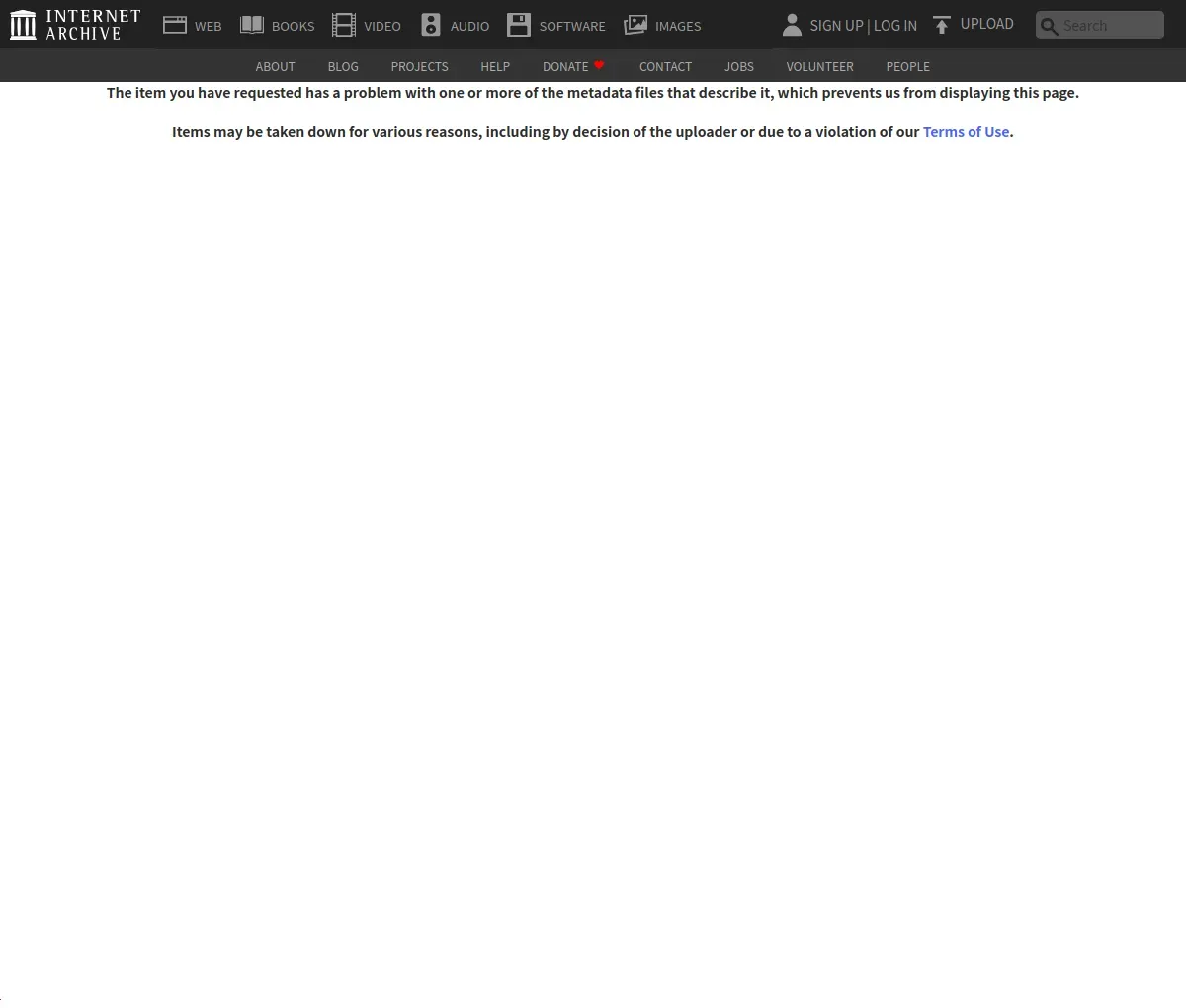Click the metadata problem error message
The image size is (1186, 1008).
coord(593,93)
